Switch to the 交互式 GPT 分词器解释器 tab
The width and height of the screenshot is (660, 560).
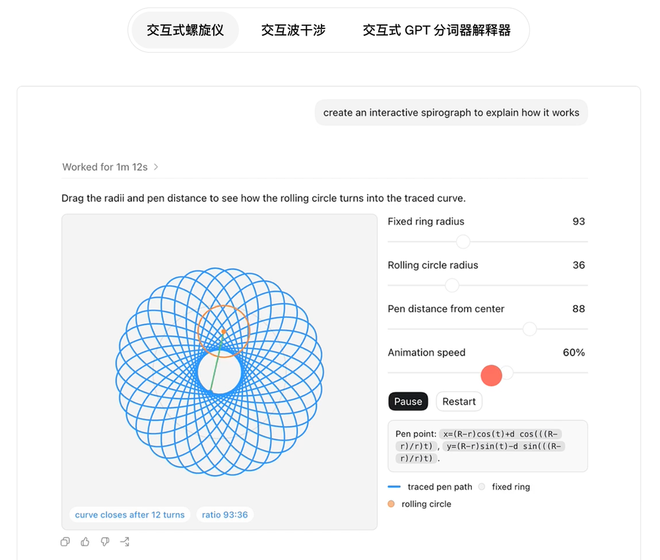[436, 30]
